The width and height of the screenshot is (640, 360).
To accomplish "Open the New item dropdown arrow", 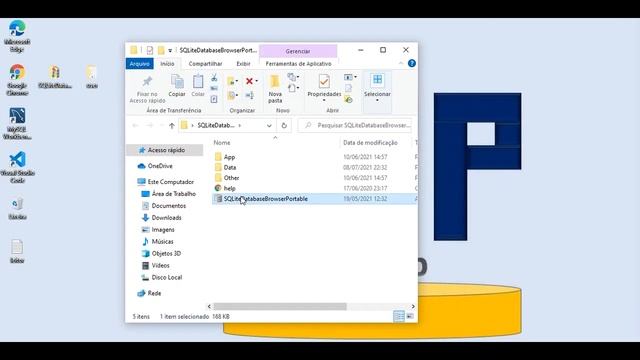I will coord(298,77).
